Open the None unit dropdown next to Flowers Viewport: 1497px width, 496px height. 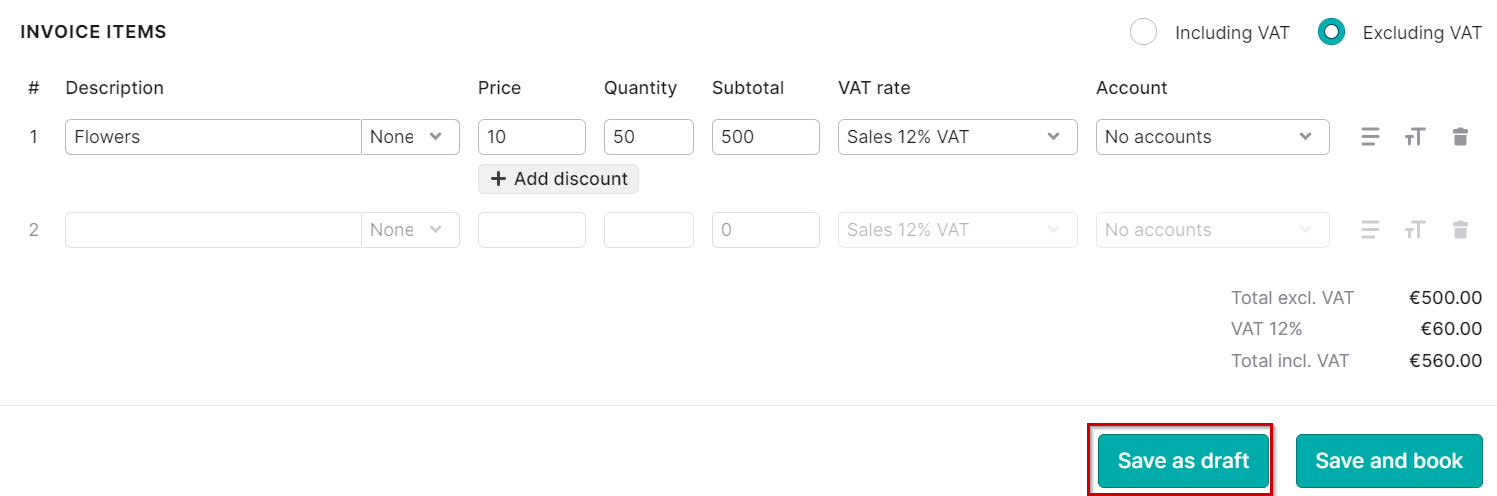pyautogui.click(x=410, y=137)
